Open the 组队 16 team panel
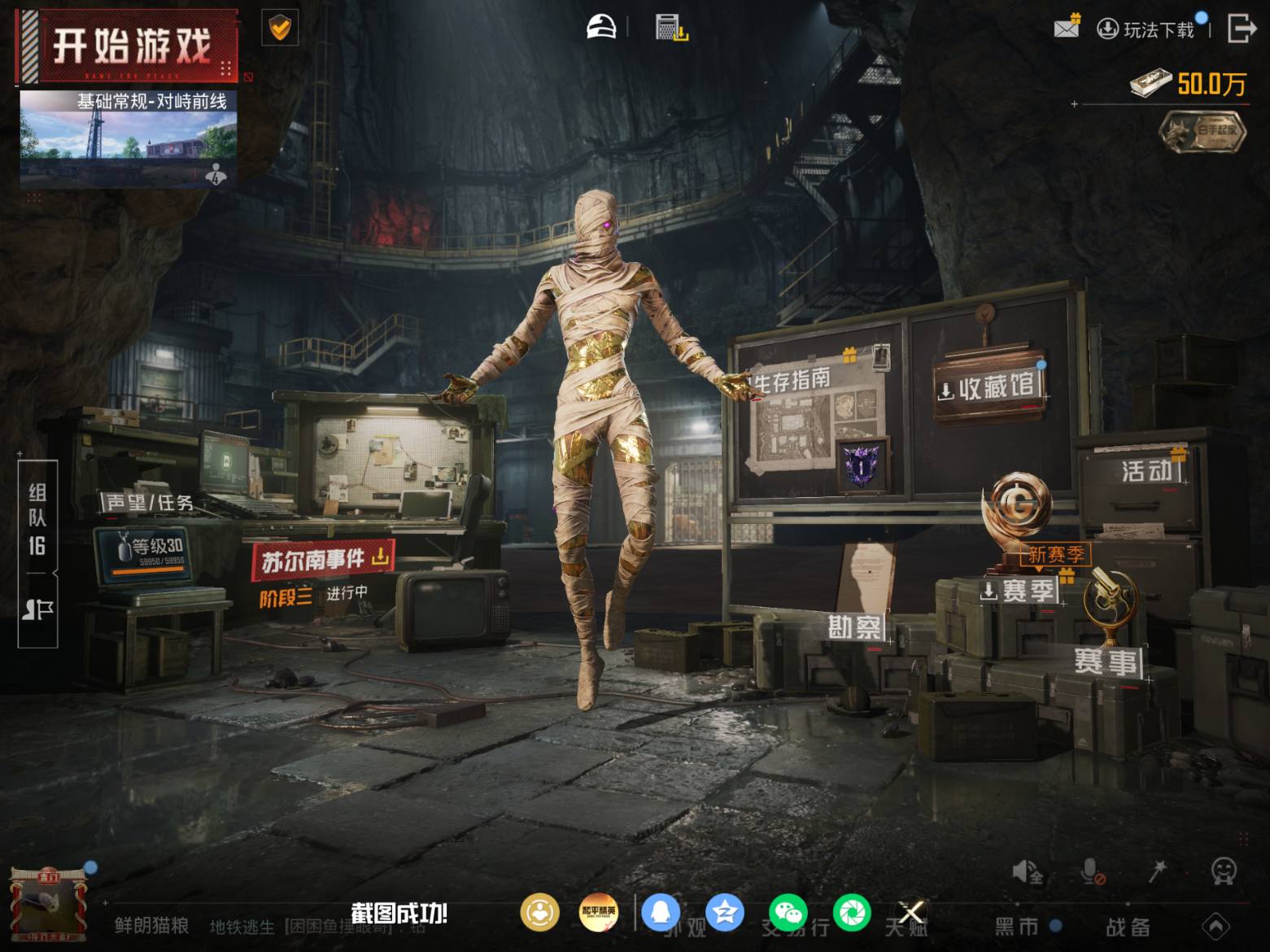The width and height of the screenshot is (1270, 952). point(37,518)
